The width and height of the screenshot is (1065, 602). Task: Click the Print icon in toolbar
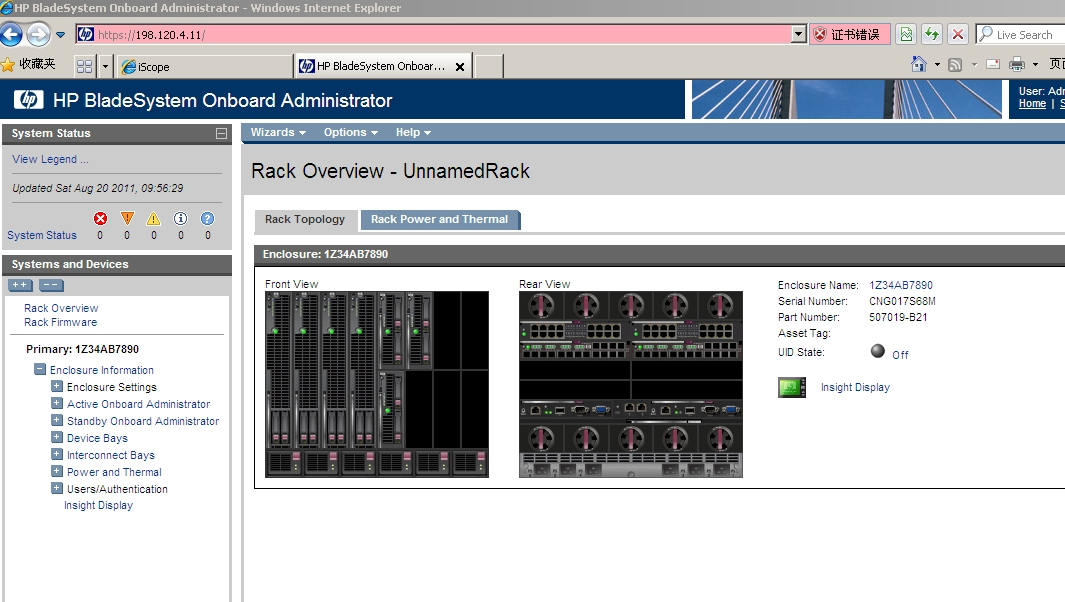(1017, 65)
